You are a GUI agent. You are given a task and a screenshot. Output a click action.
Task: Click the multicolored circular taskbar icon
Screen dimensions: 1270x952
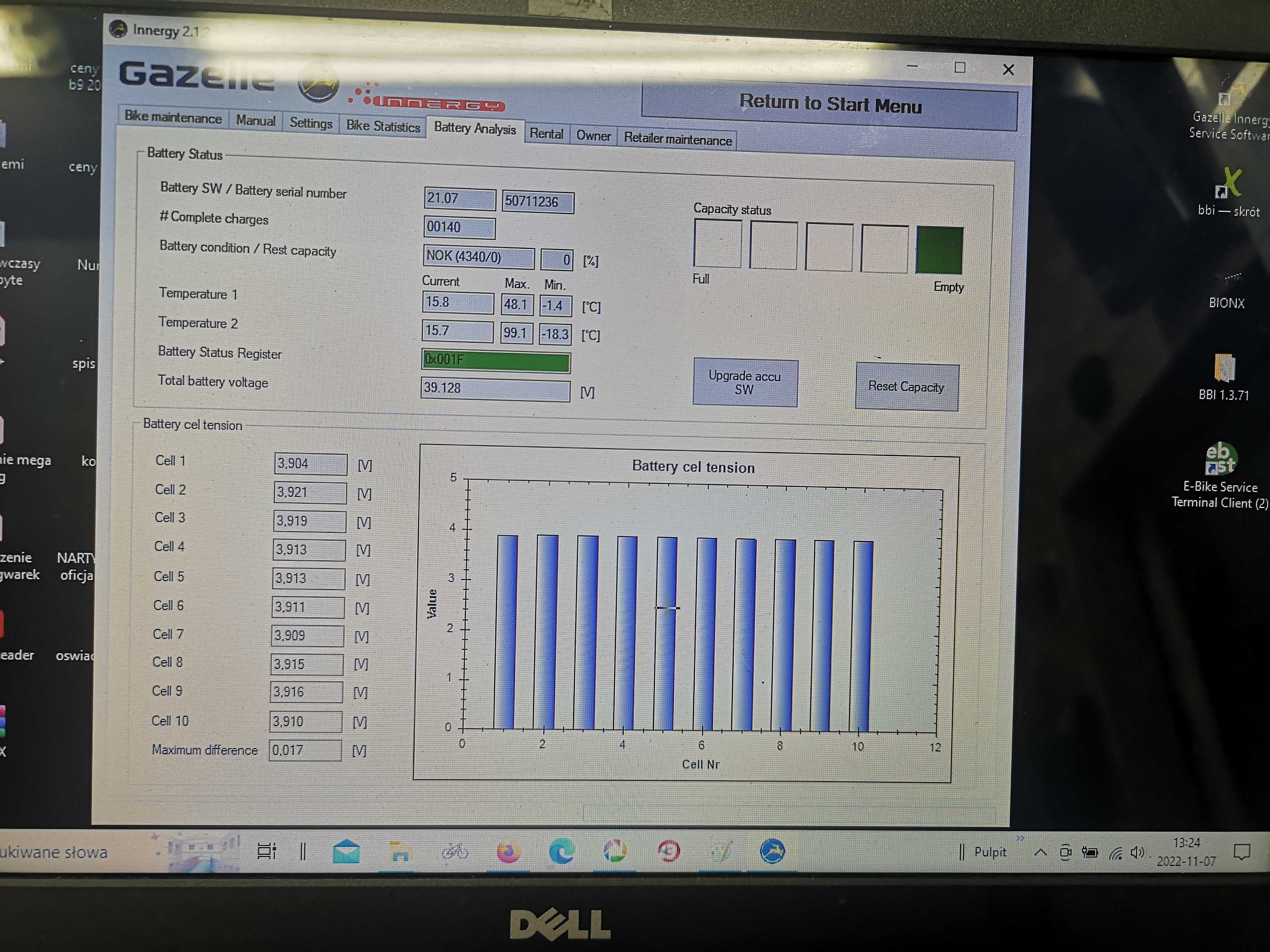(615, 851)
